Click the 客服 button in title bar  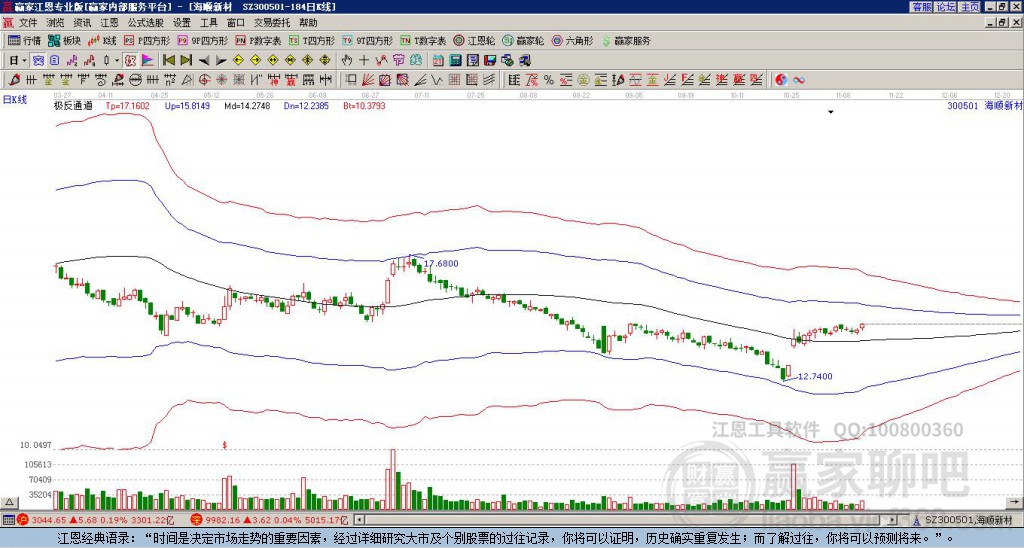(x=921, y=7)
